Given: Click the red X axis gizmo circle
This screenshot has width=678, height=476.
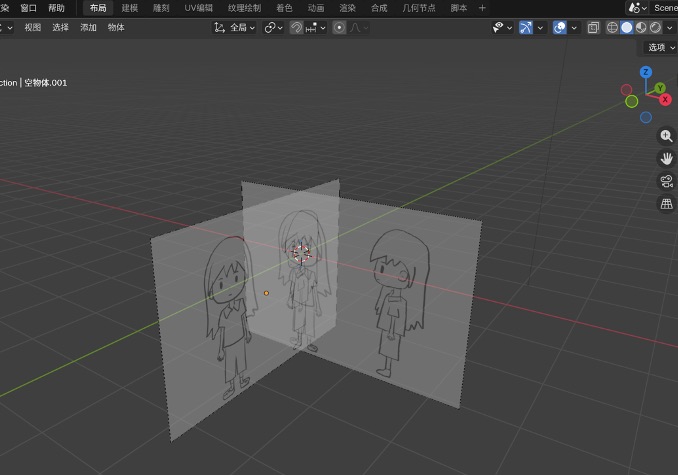Looking at the screenshot, I should tap(665, 99).
